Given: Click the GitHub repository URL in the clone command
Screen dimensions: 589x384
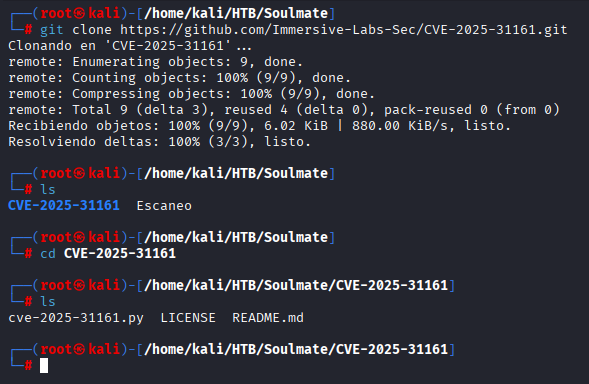Looking at the screenshot, I should tap(344, 30).
